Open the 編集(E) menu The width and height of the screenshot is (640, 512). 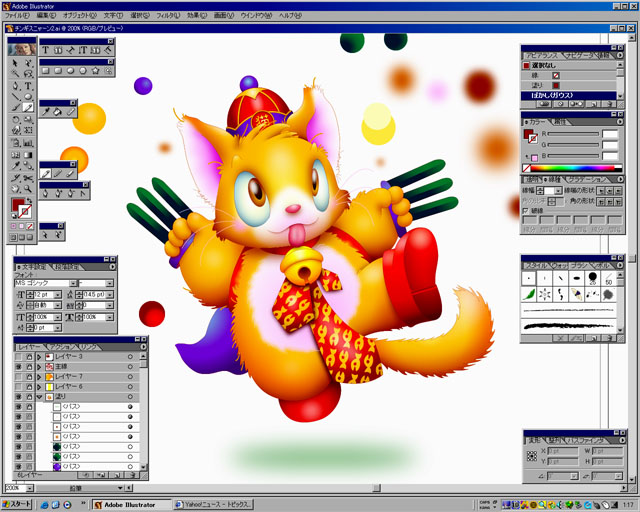tap(46, 16)
